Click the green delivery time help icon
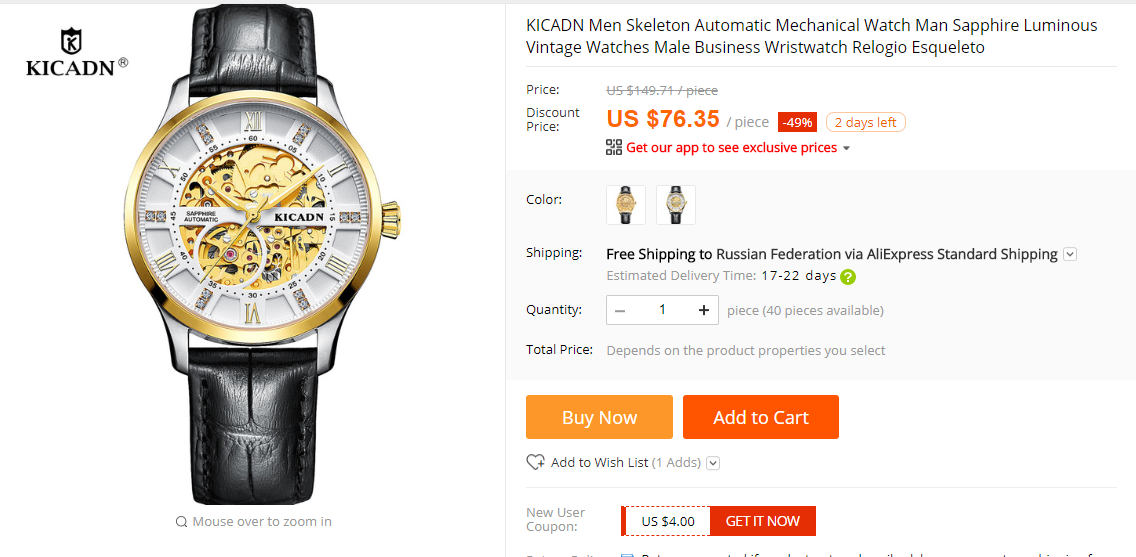This screenshot has width=1136, height=557. point(848,277)
